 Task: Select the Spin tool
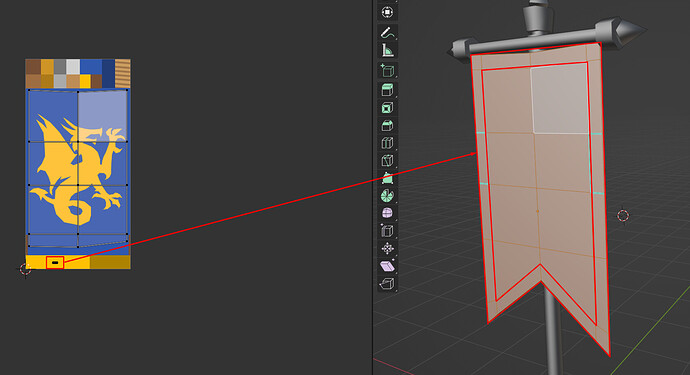pos(387,196)
